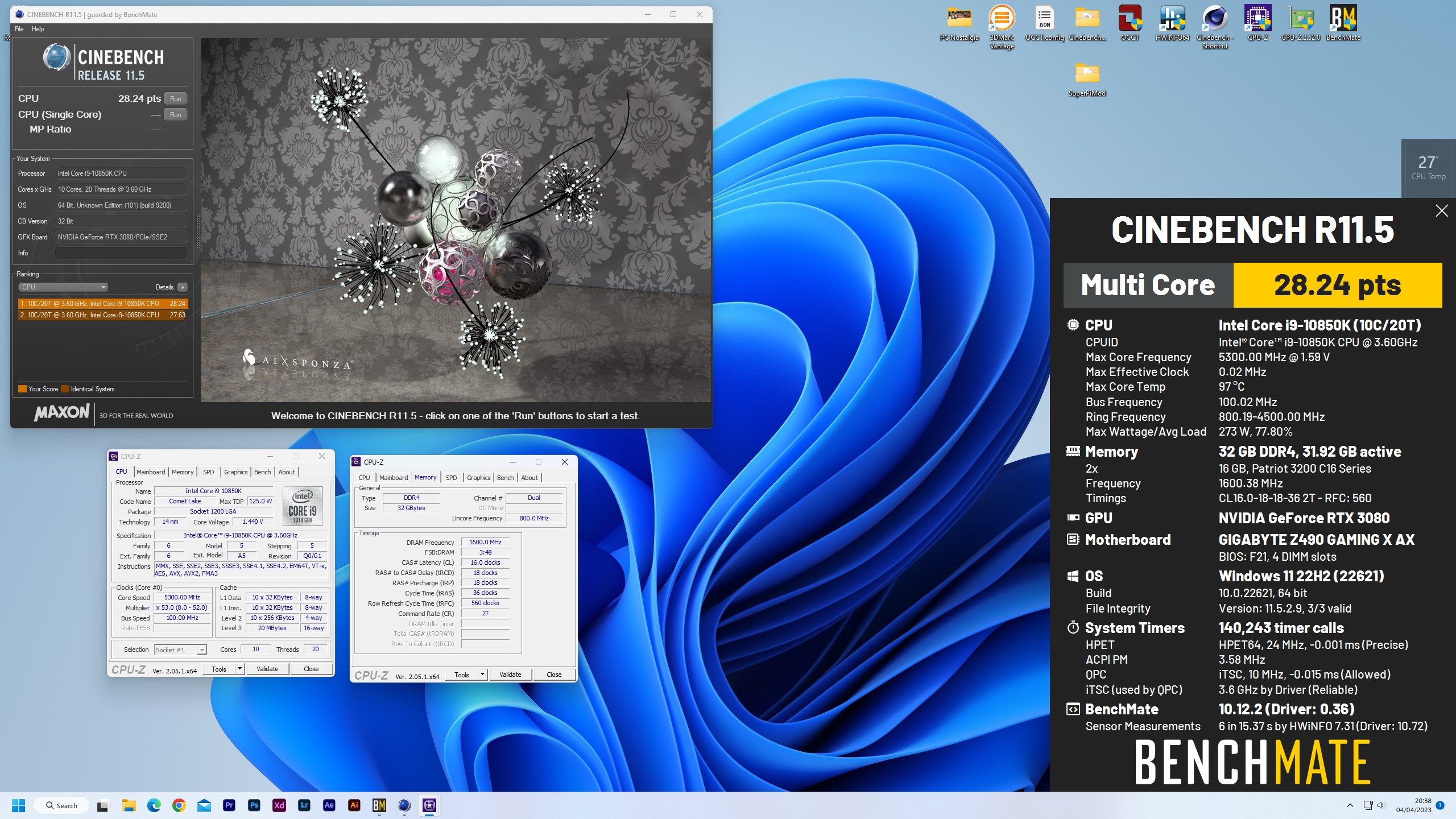Screen dimensions: 1456x819
Task: Open Windows Start menu
Action: point(19,805)
